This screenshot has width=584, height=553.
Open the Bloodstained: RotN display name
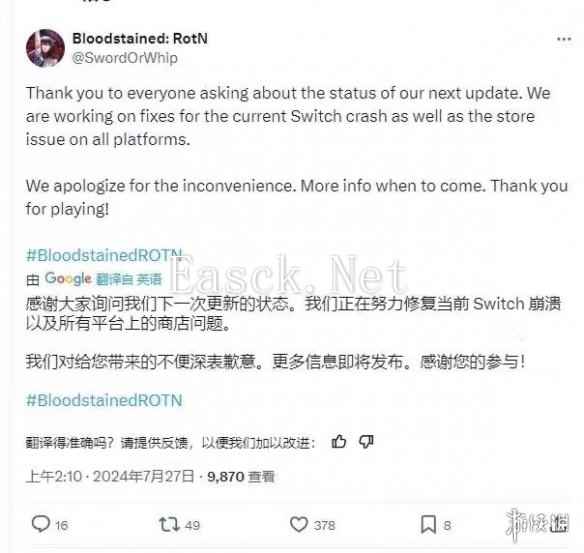pyautogui.click(x=140, y=38)
